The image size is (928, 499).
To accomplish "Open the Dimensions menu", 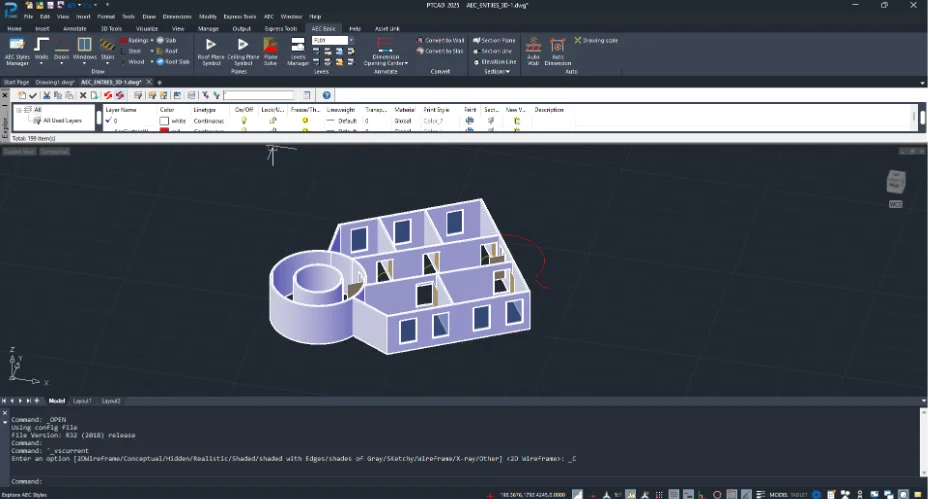I will [177, 17].
